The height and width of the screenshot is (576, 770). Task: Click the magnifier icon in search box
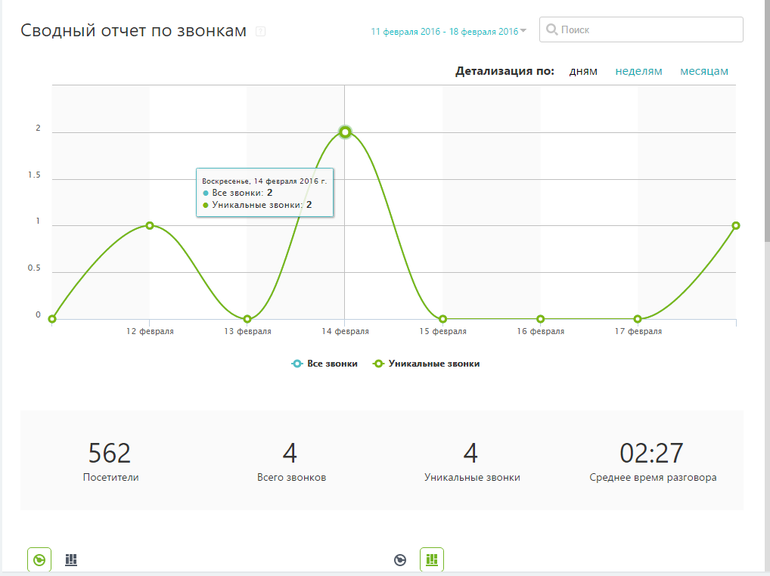pyautogui.click(x=551, y=30)
